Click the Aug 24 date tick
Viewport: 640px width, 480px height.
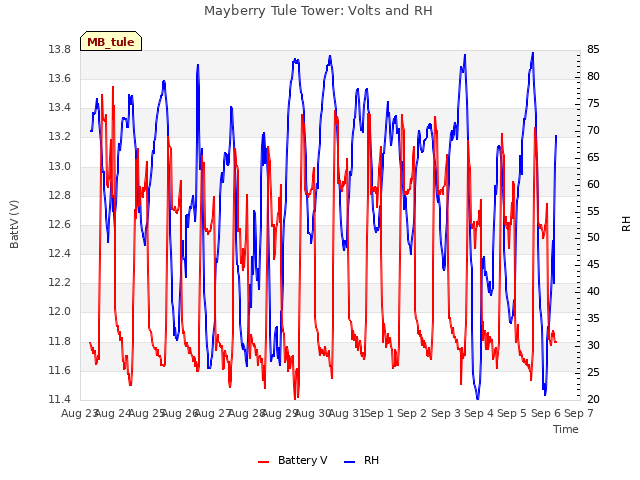[113, 413]
